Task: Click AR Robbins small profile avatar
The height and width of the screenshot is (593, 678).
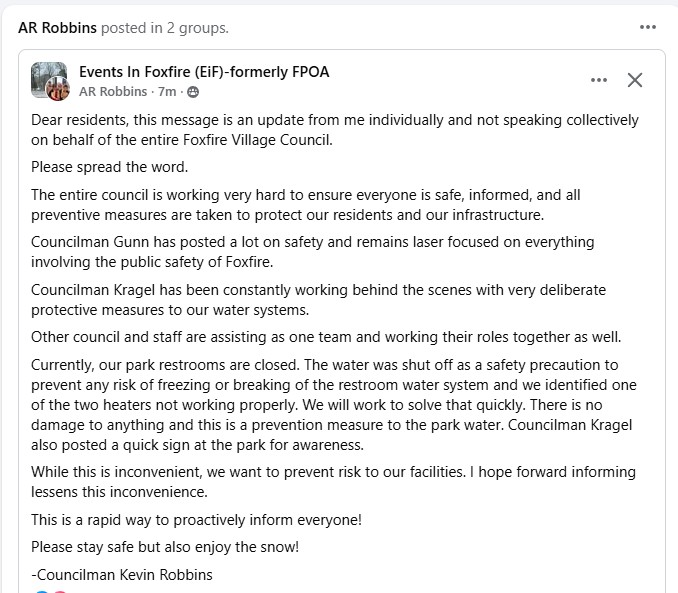Action: coord(58,91)
